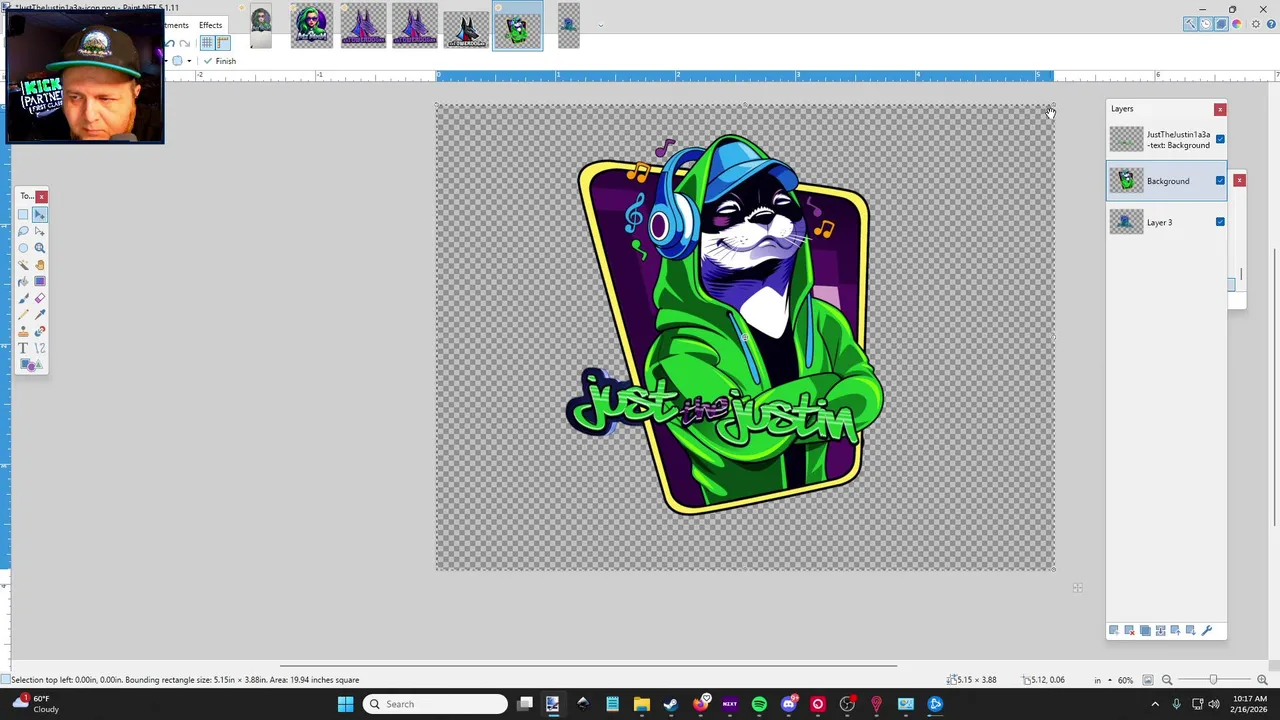Close the Tools window

pos(41,196)
